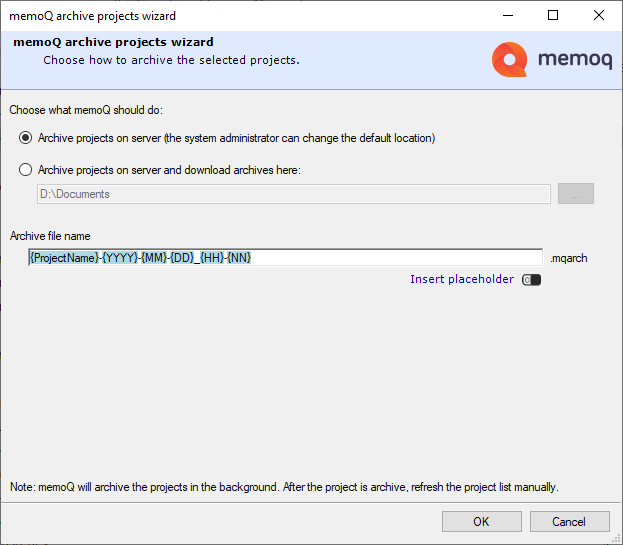Click the 'Archive file name' label
Screen dimensions: 623x545
(x=50, y=236)
